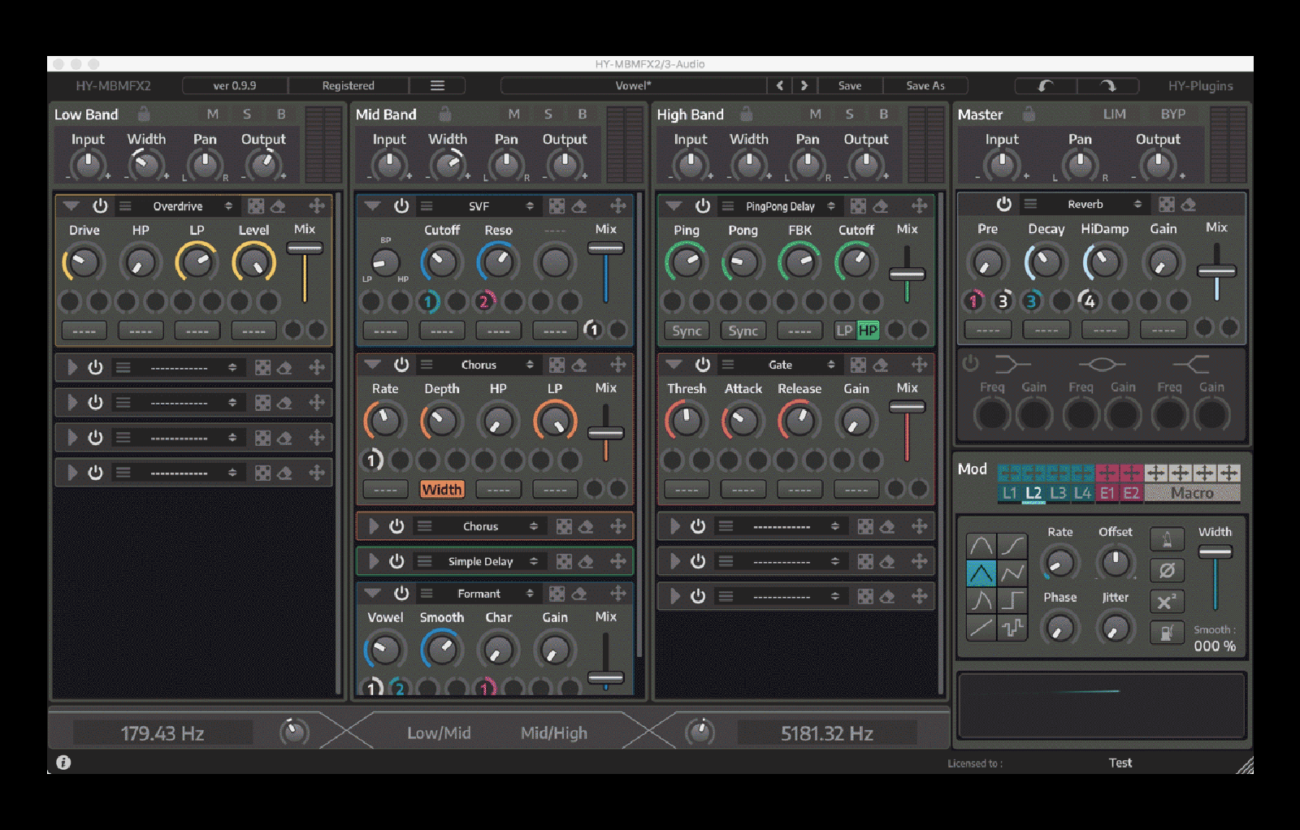Select the E2 envelope tab
This screenshot has height=830, width=1300.
[1132, 493]
